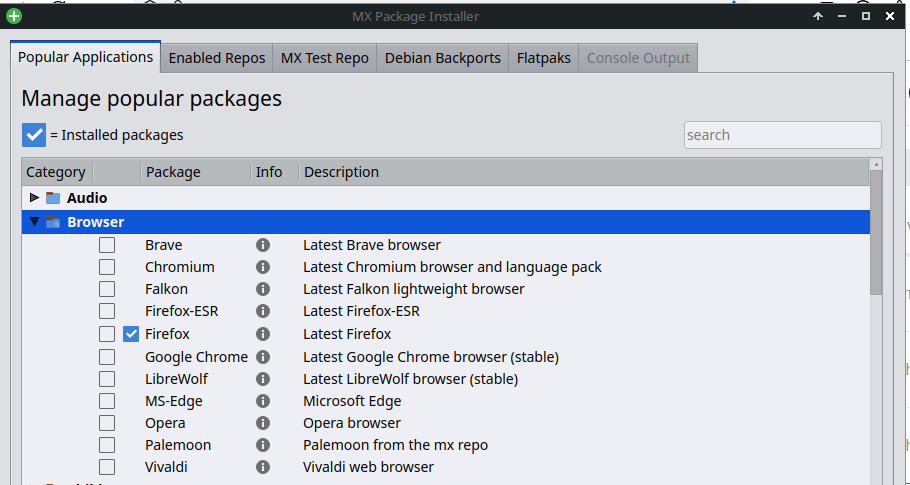This screenshot has height=485, width=910.
Task: Click 'Latest Falkon lightweight browser' description
Action: pyautogui.click(x=413, y=289)
